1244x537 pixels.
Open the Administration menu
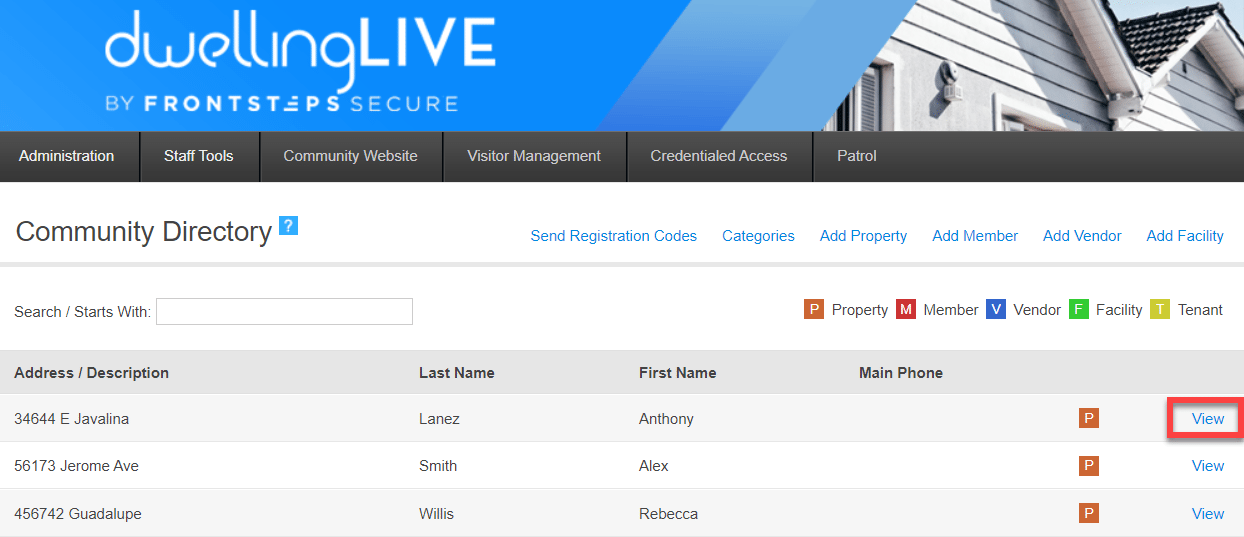(x=67, y=156)
